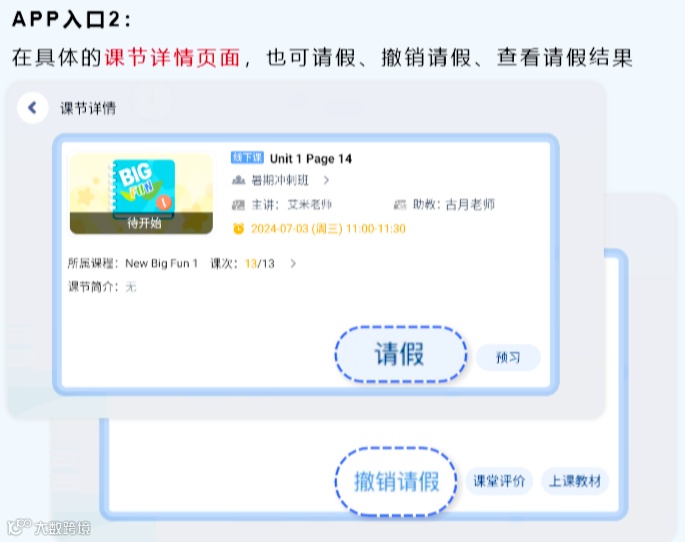Click the Unit 1 Page 14 lesson title
Image resolution: width=685 pixels, height=542 pixels.
point(311,159)
